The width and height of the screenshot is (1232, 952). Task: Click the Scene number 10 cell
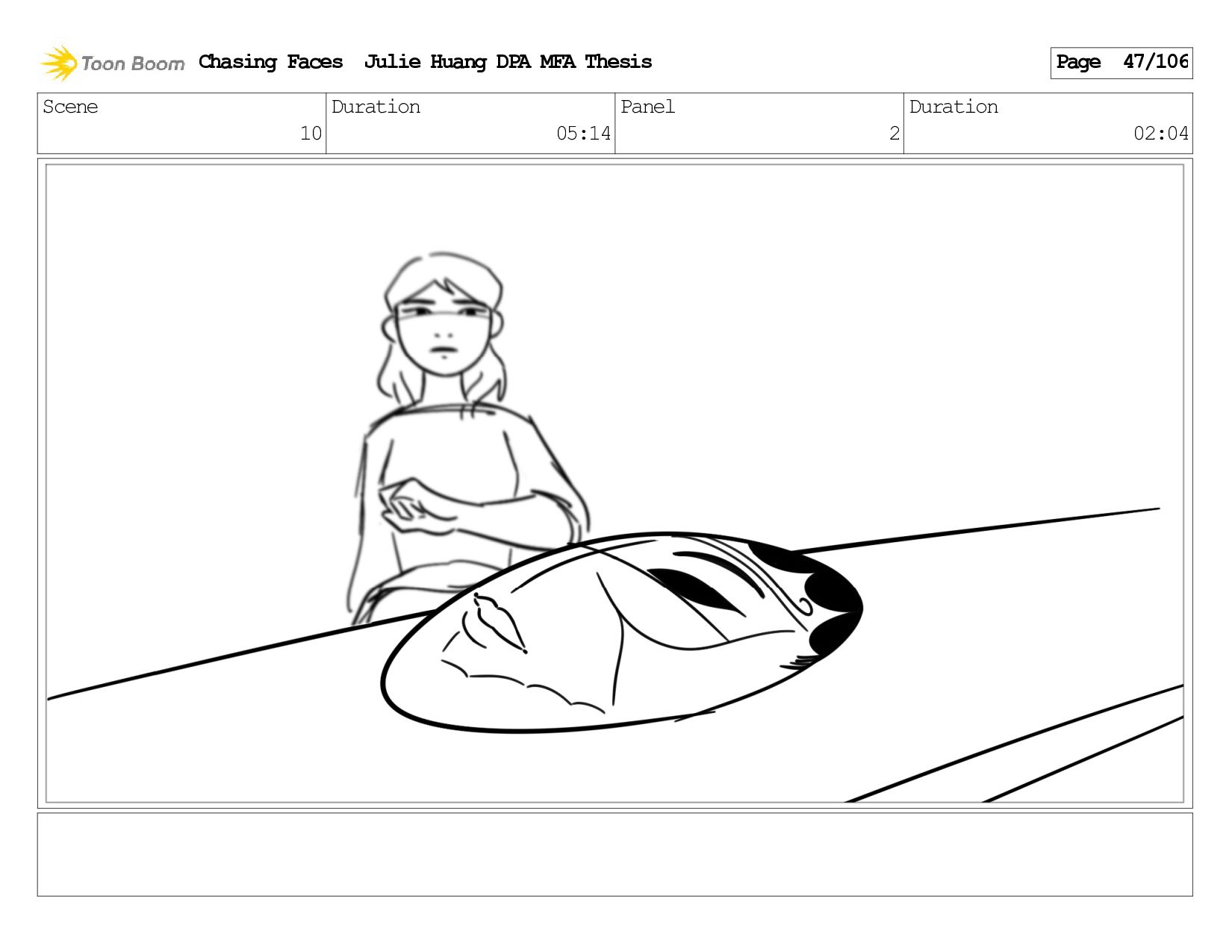pos(181,123)
